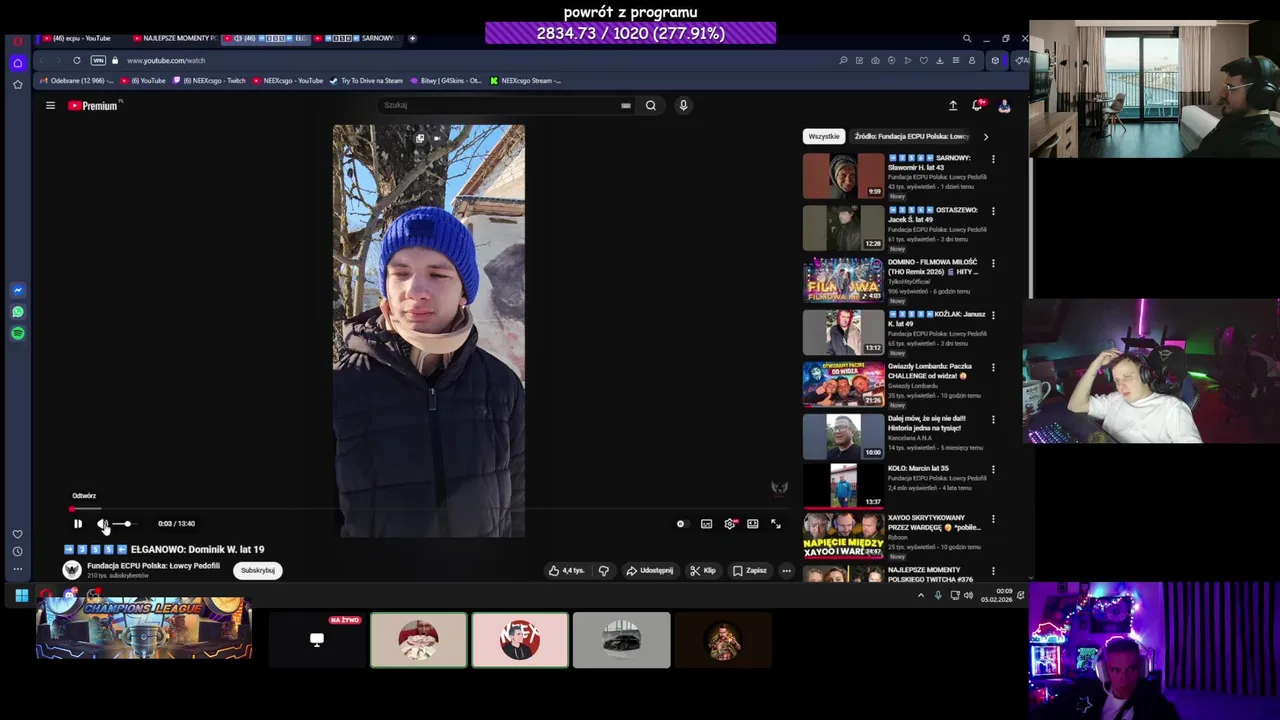Screen dimensions: 1280x720
Task: Open the SARNOWY: Sławomir H. video thumbnail
Action: coord(843,176)
